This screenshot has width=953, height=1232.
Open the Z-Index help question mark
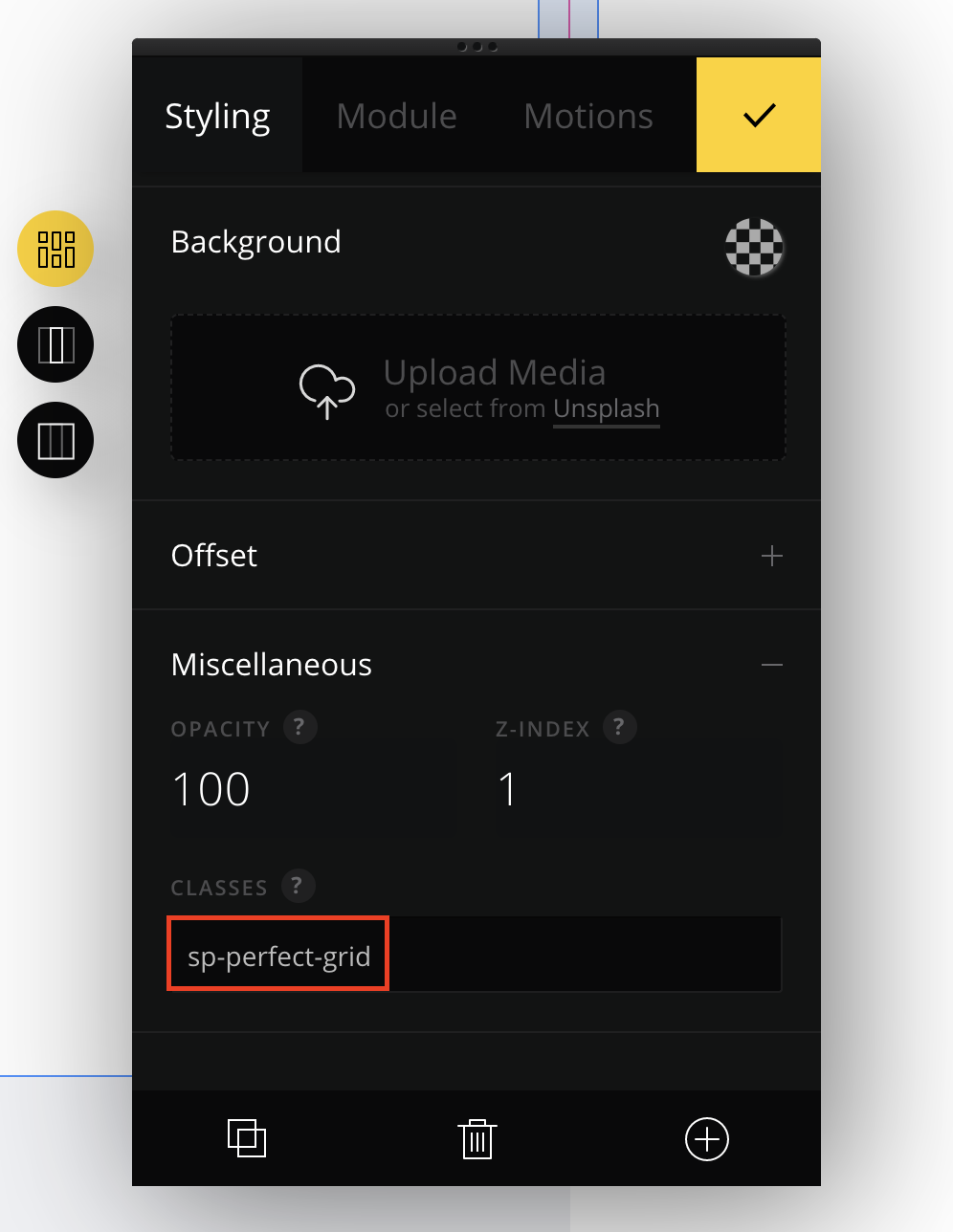(619, 727)
